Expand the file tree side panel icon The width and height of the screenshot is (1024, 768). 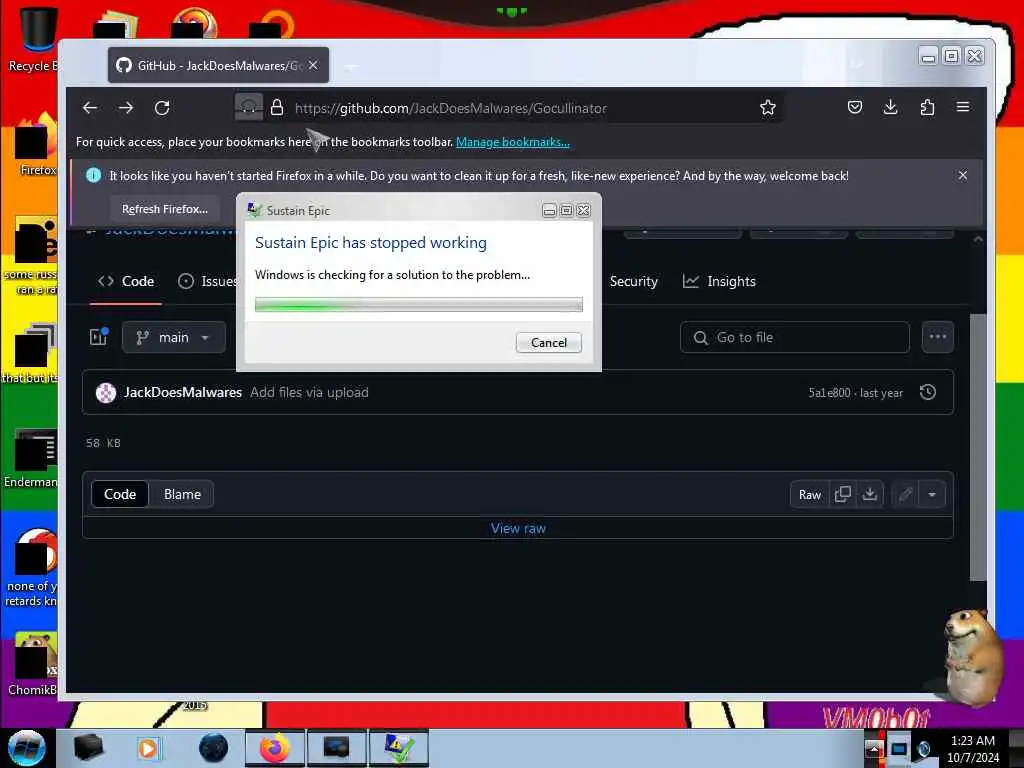coord(99,337)
